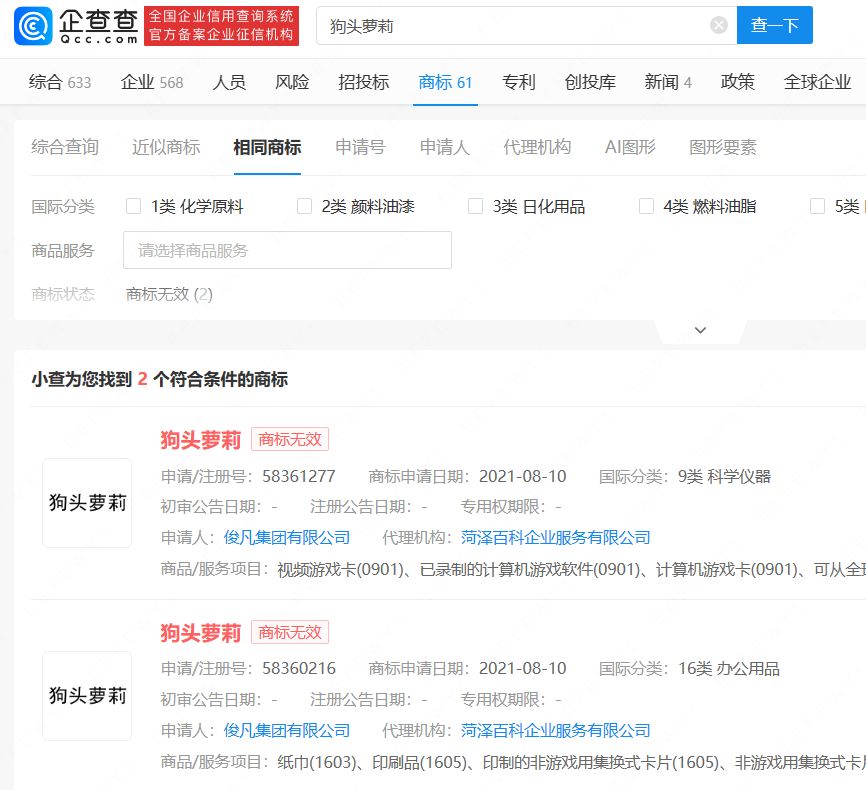Expand filters with the down chevron

(700, 330)
